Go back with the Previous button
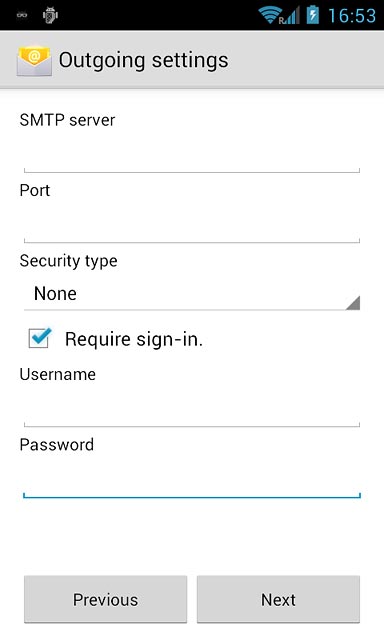Image resolution: width=384 pixels, height=640 pixels. click(x=105, y=599)
